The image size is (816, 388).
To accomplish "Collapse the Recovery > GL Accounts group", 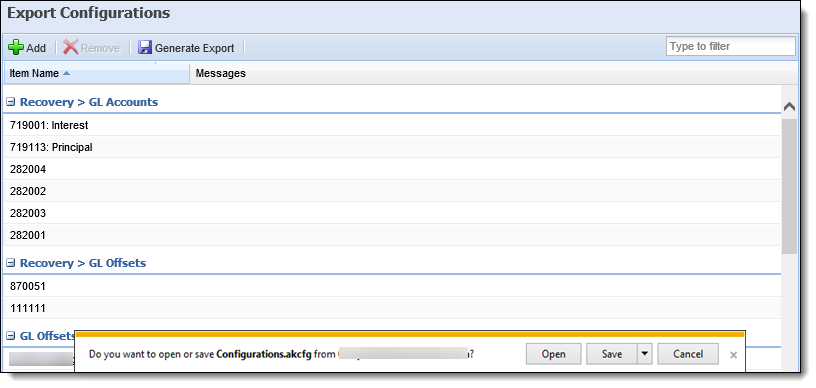I will tap(10, 102).
